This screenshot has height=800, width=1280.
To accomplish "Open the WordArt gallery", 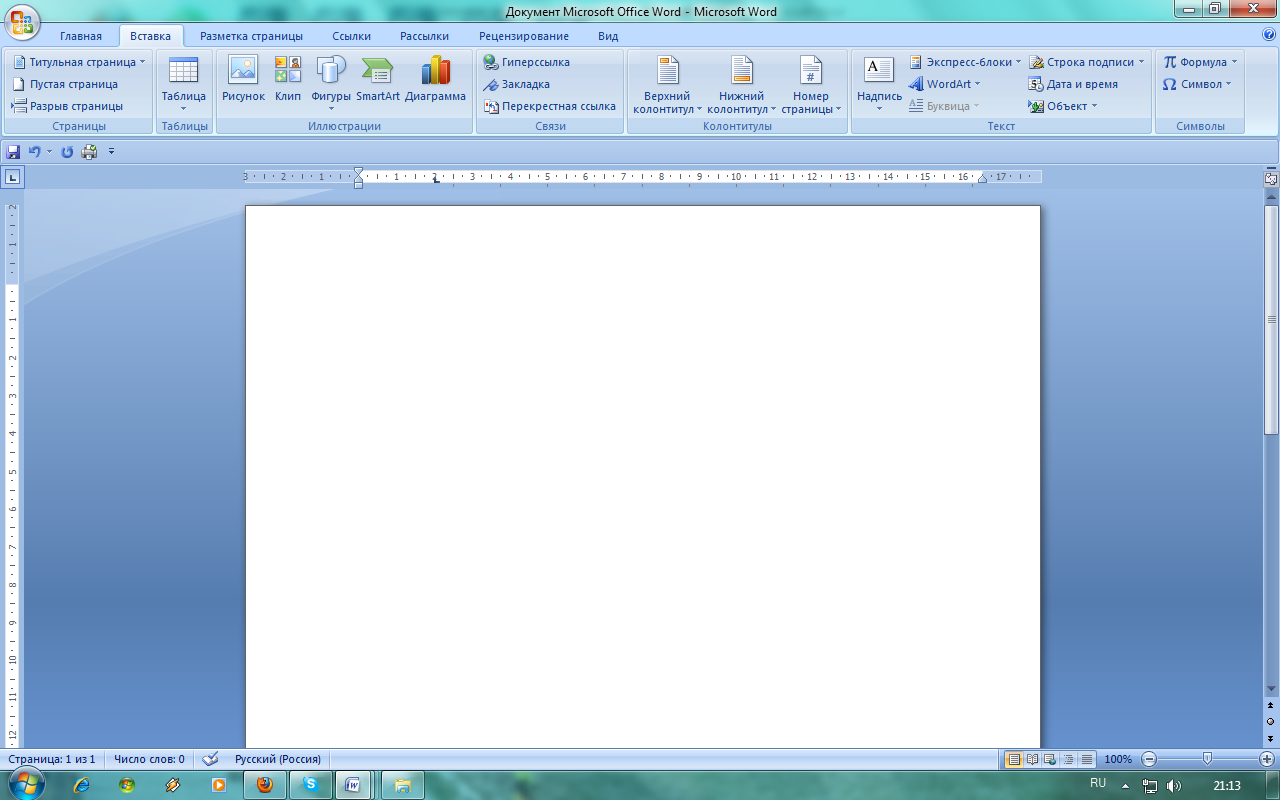I will point(945,84).
